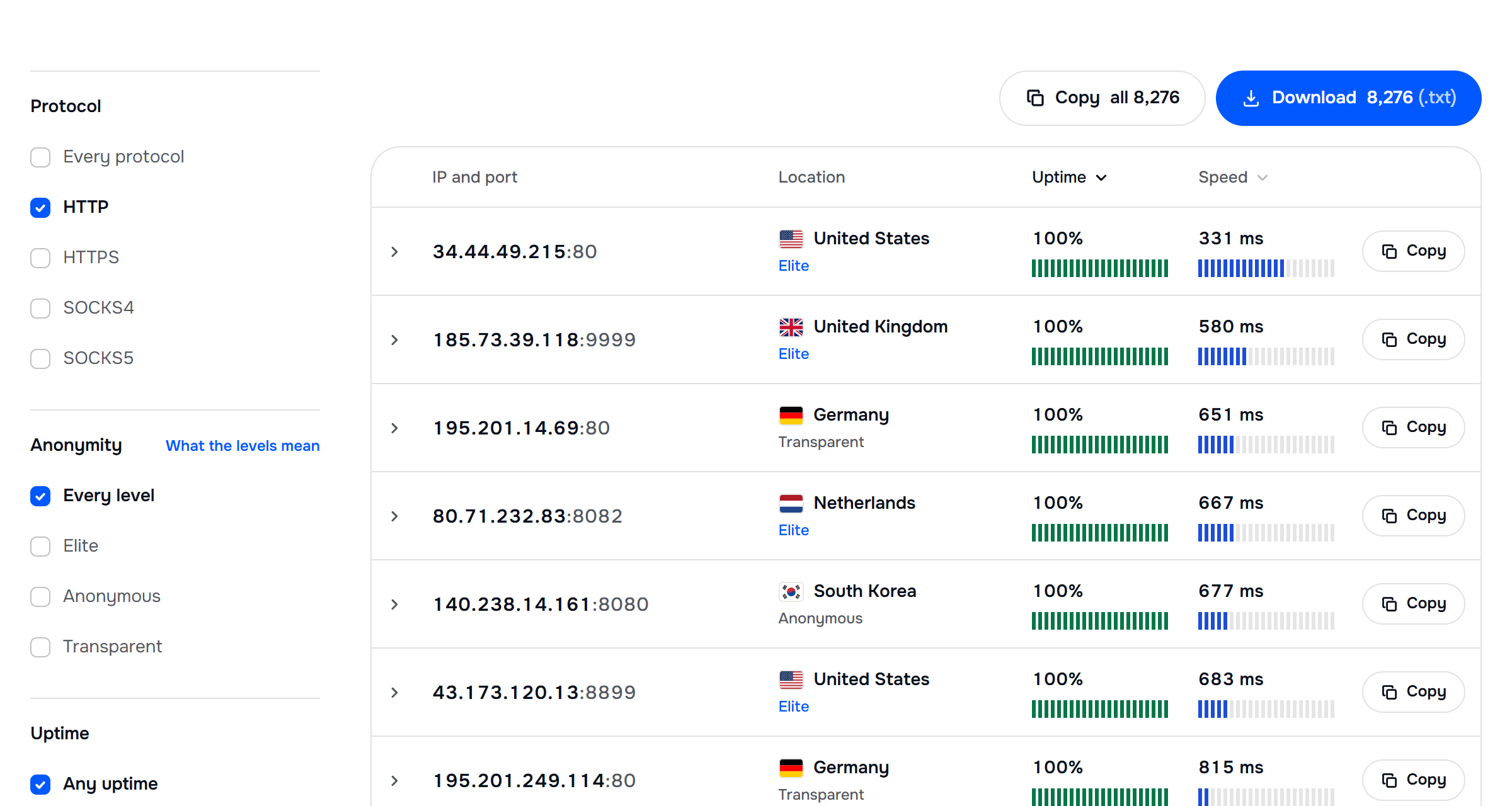Select the Elite anonymity checkbox

tap(40, 546)
